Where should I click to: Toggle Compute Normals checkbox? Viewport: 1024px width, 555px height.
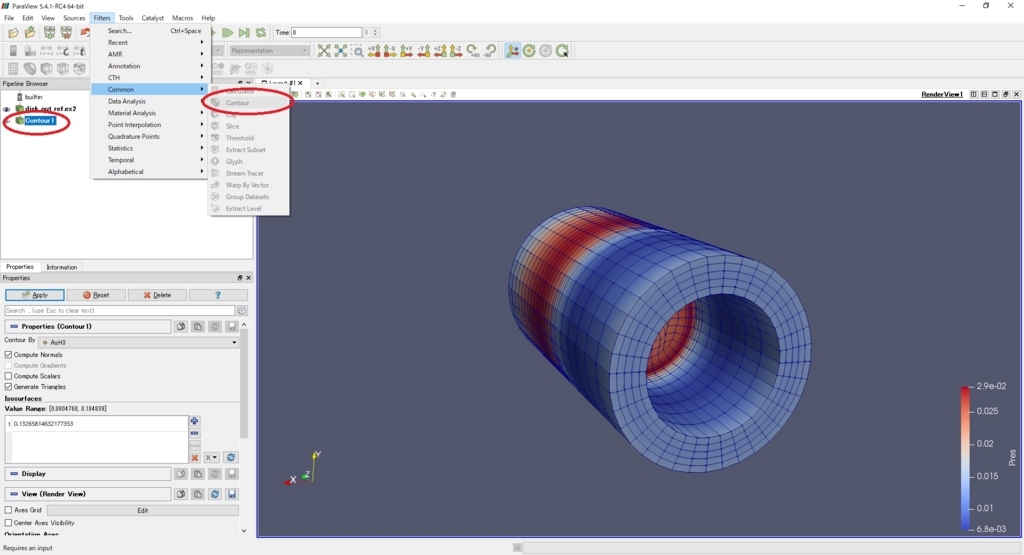pyautogui.click(x=8, y=355)
